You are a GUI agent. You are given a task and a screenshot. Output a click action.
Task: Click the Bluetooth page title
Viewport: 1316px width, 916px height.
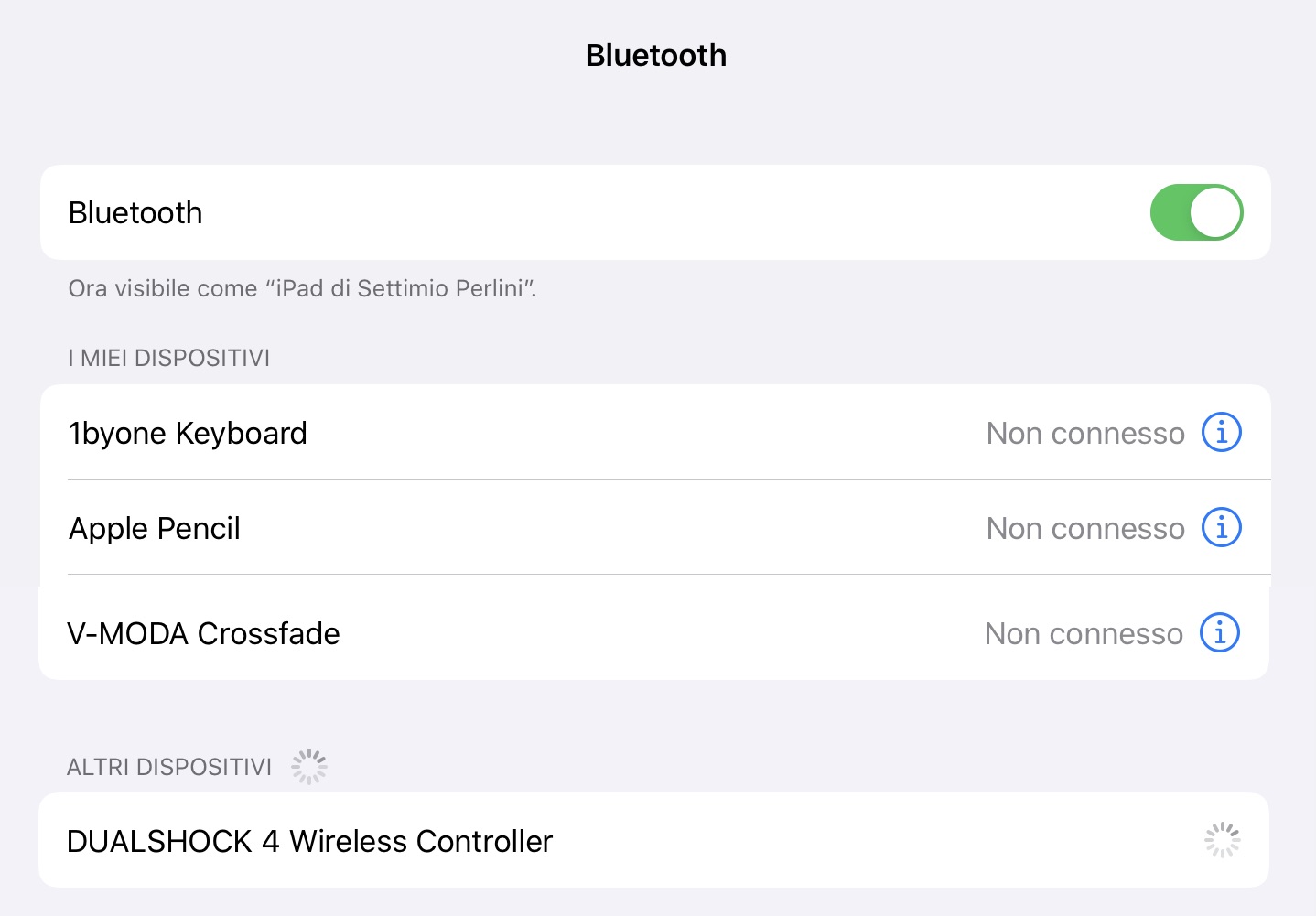click(656, 55)
